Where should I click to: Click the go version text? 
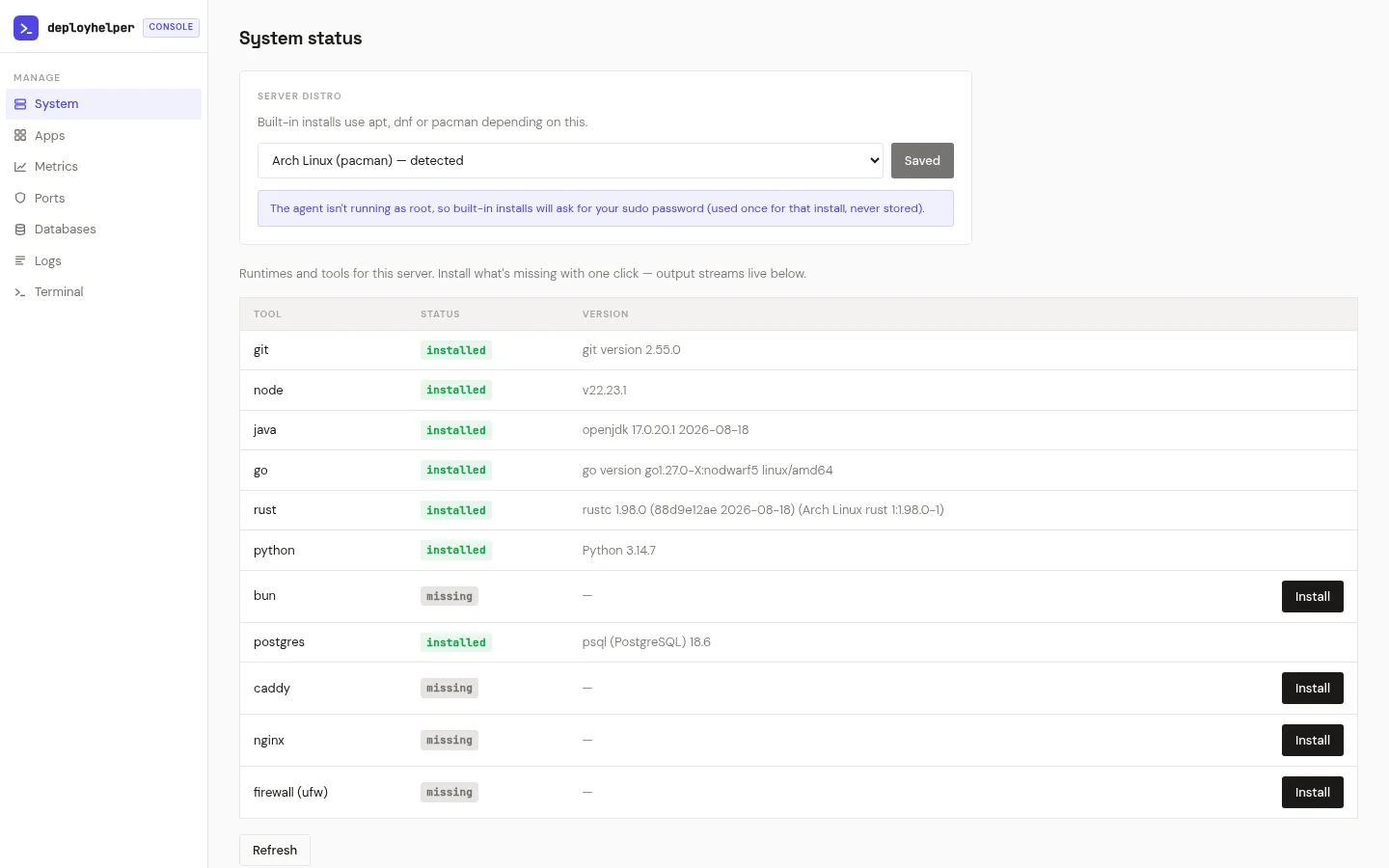pos(707,471)
